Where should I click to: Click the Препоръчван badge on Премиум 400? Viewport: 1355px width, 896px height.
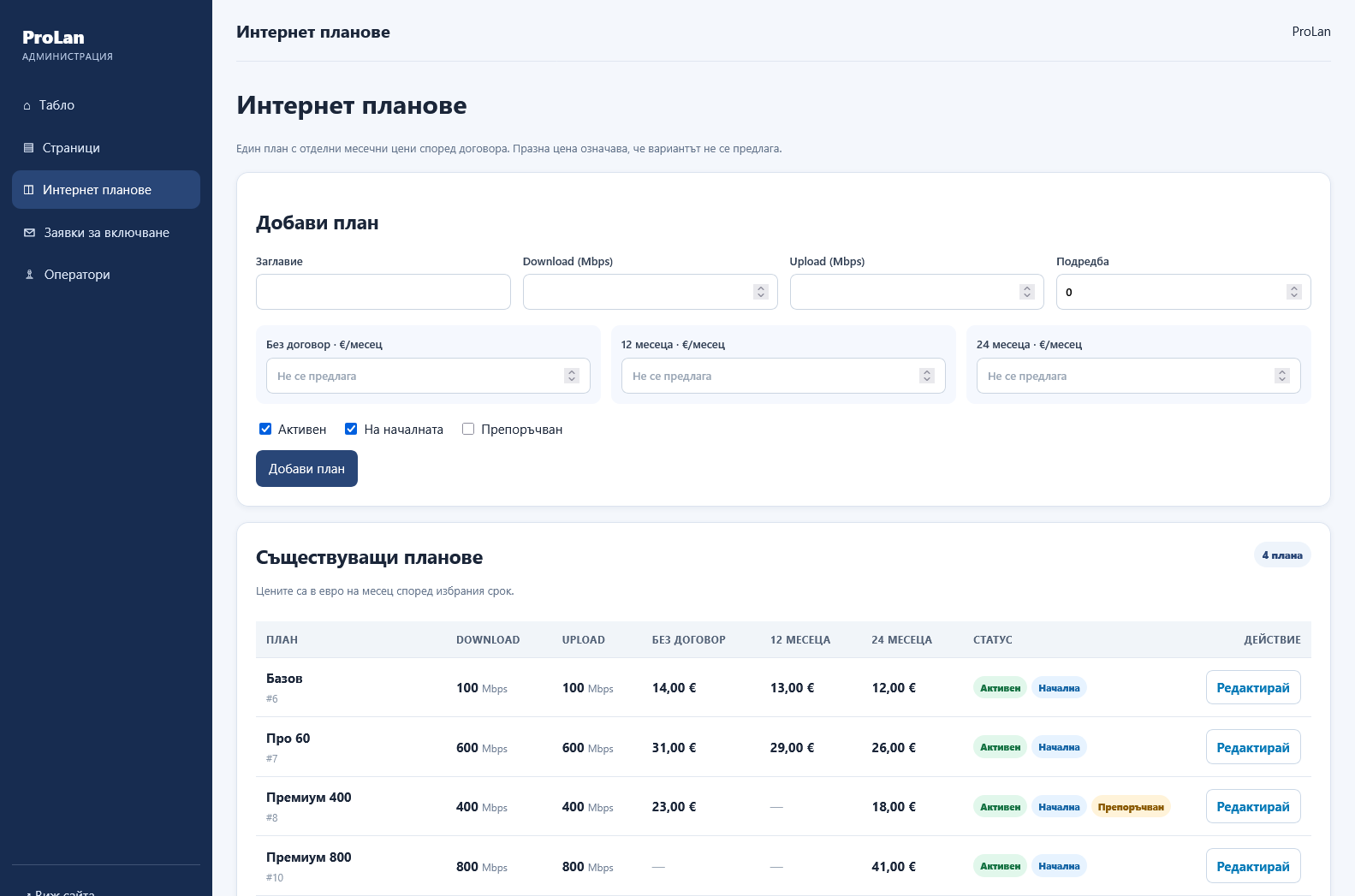click(1131, 807)
